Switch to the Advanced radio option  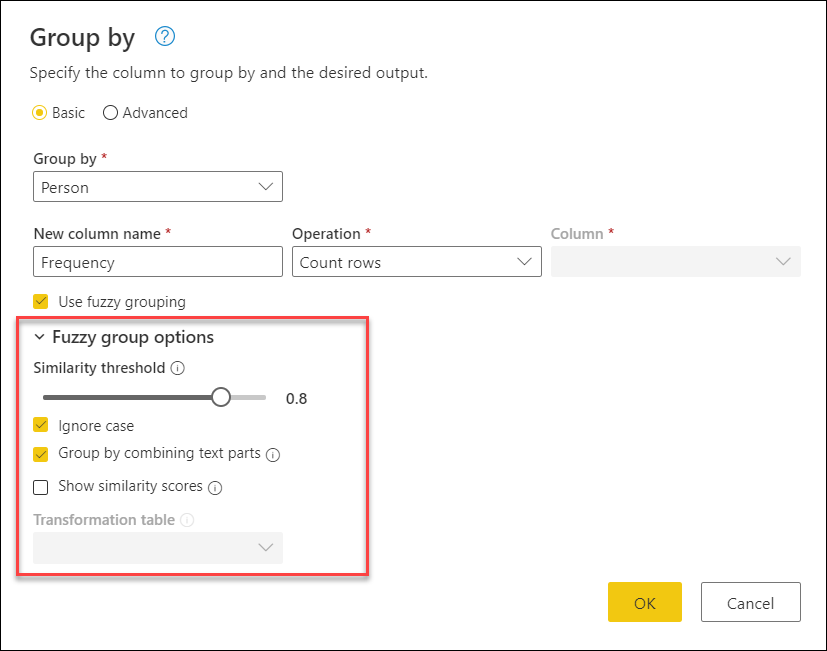pos(110,113)
